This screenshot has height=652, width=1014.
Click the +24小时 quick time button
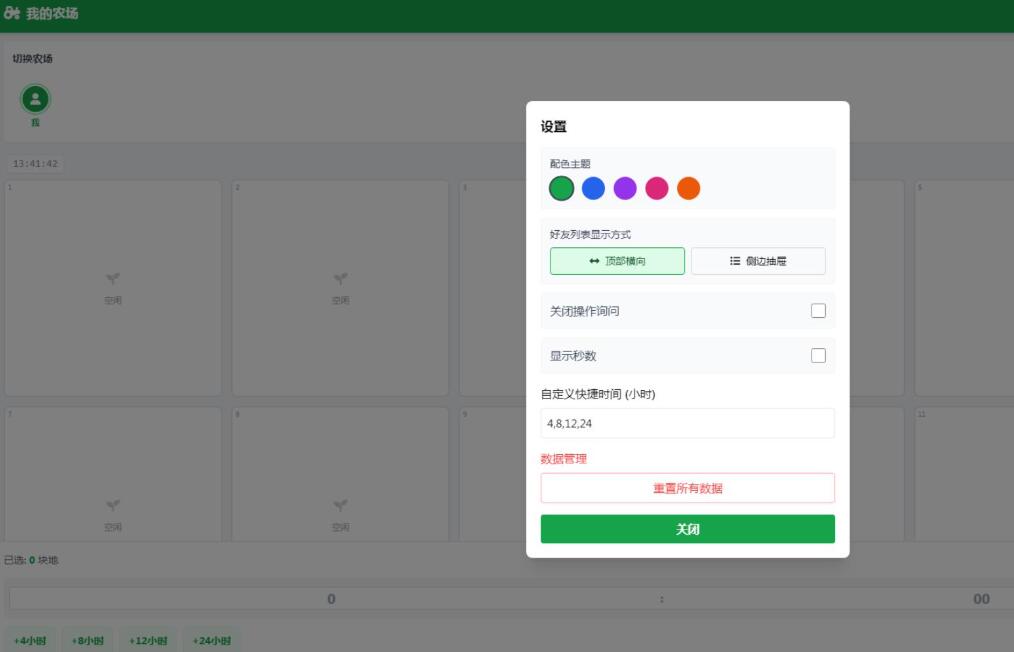209,640
